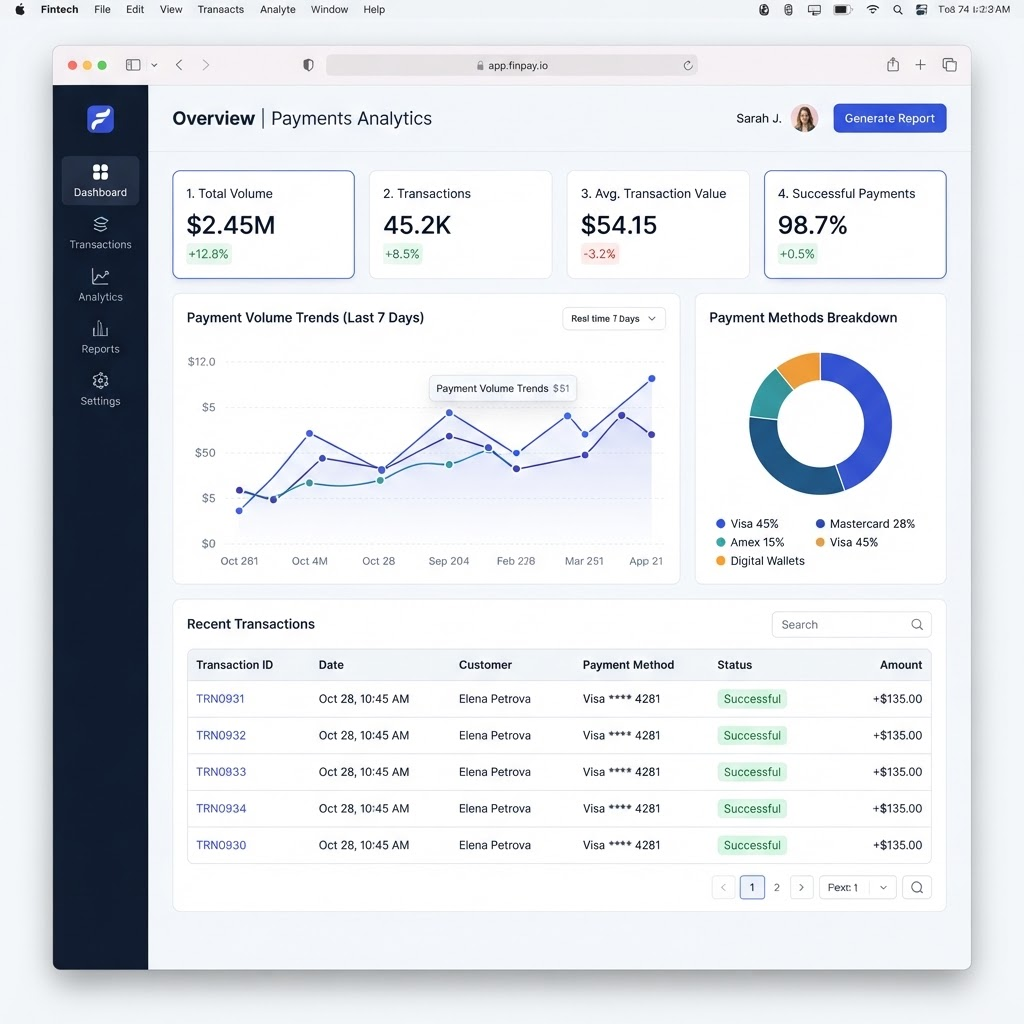Click the app.finpay.io address bar
Screen dimensions: 1024x1024
click(x=512, y=65)
